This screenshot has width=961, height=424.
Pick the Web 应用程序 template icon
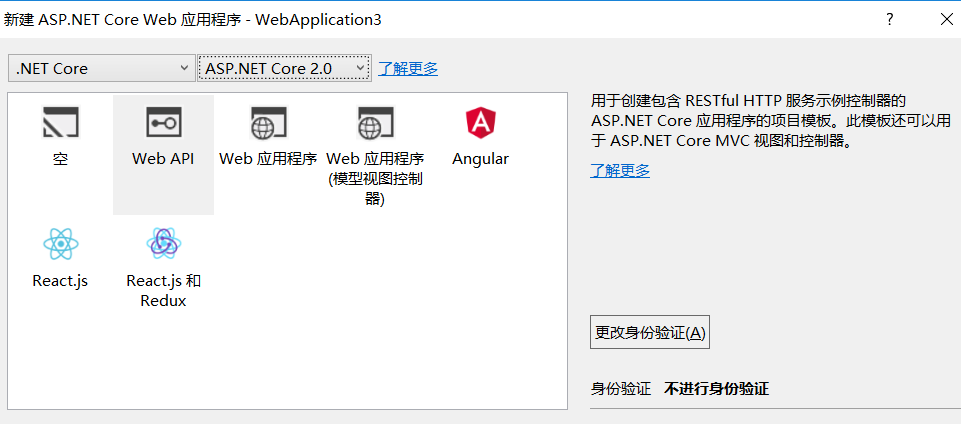268,122
